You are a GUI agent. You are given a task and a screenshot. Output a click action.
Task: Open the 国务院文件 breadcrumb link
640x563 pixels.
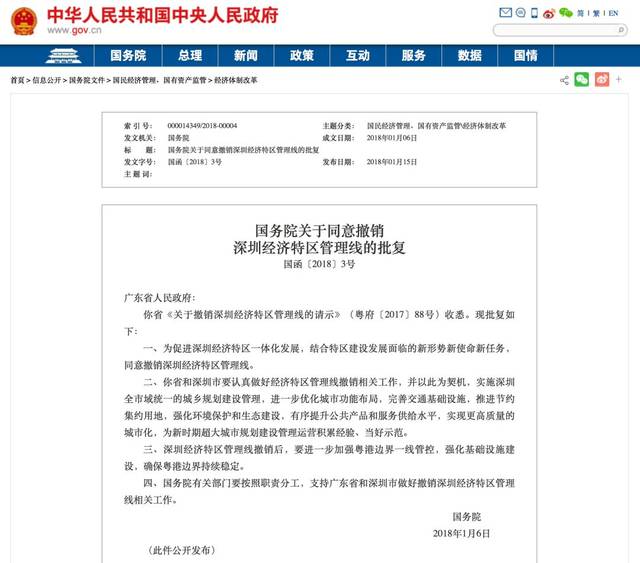87,80
